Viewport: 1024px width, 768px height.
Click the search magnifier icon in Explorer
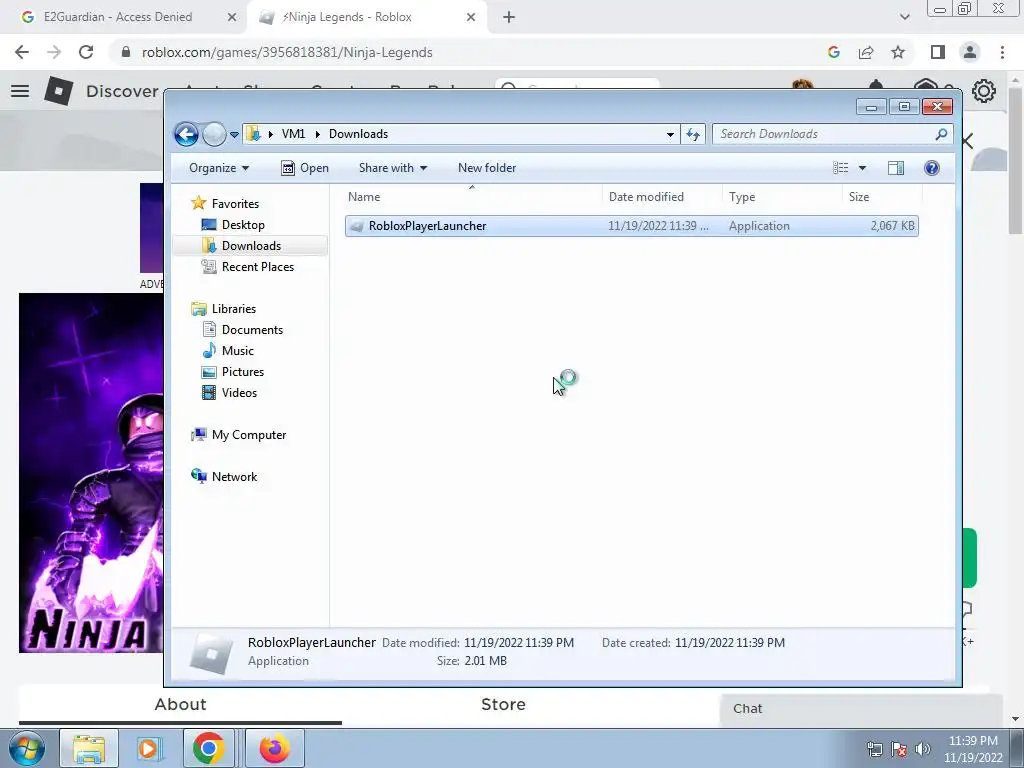point(941,134)
